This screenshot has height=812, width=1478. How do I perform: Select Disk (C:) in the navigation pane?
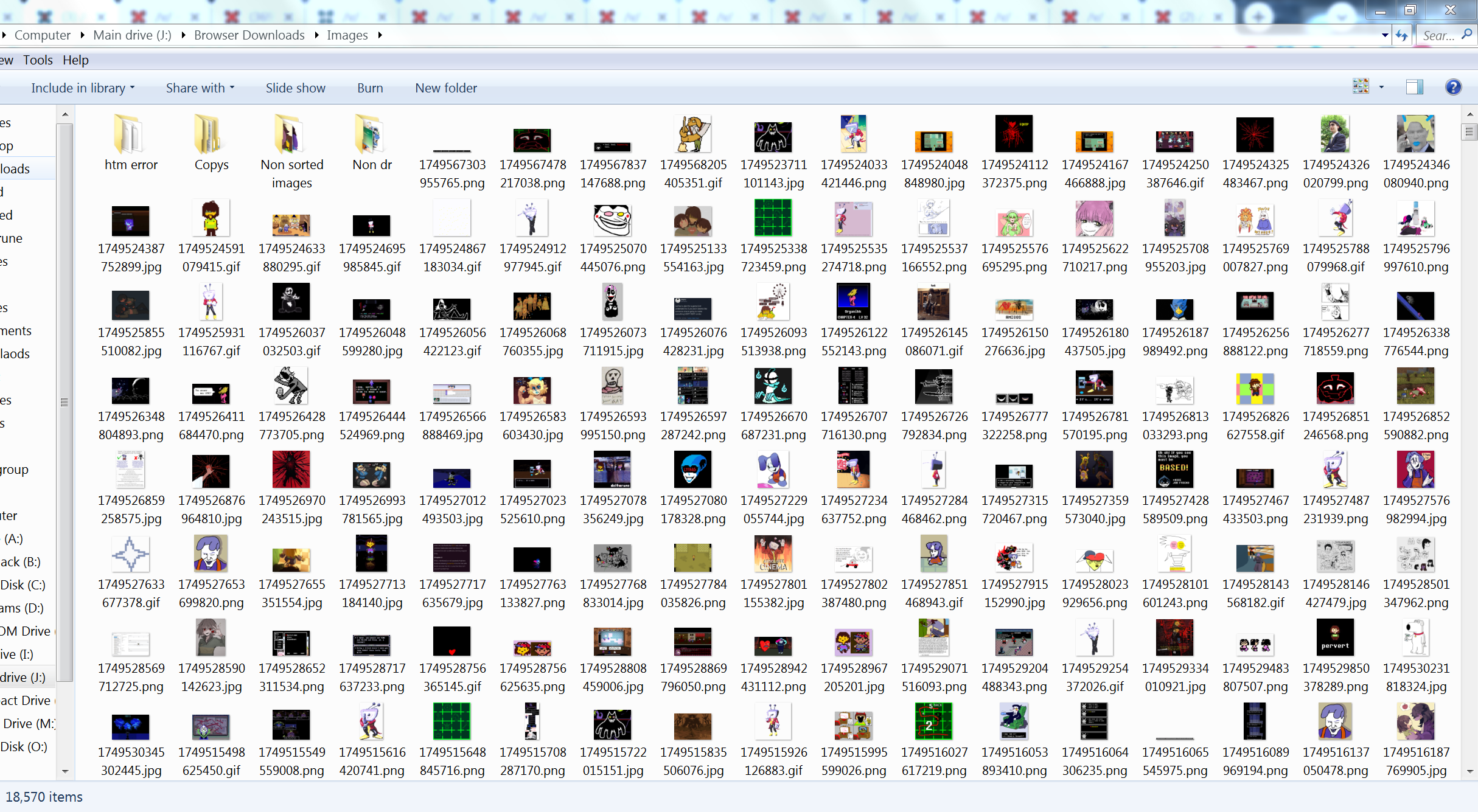pos(23,585)
